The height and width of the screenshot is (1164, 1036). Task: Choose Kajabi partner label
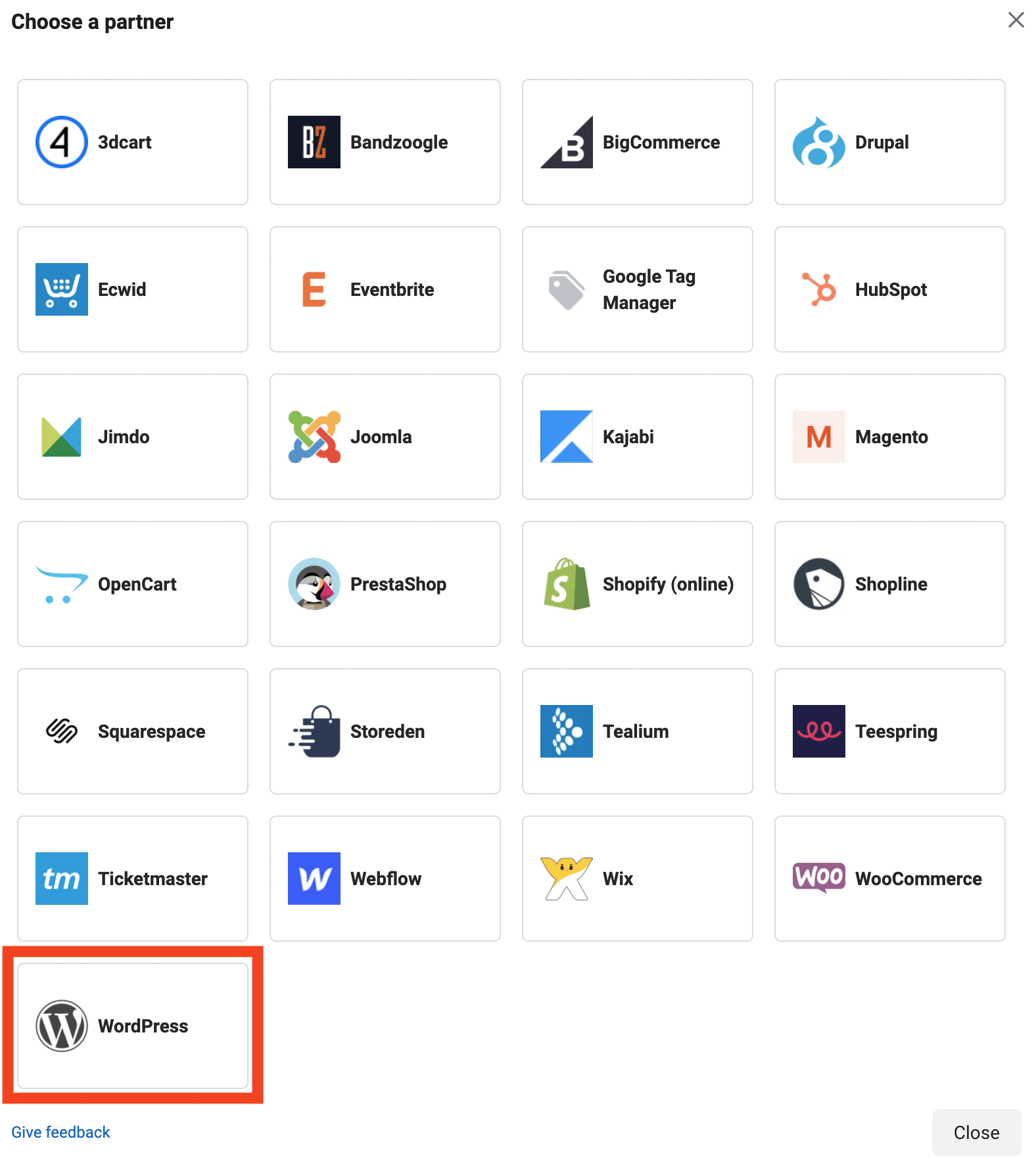tap(628, 437)
